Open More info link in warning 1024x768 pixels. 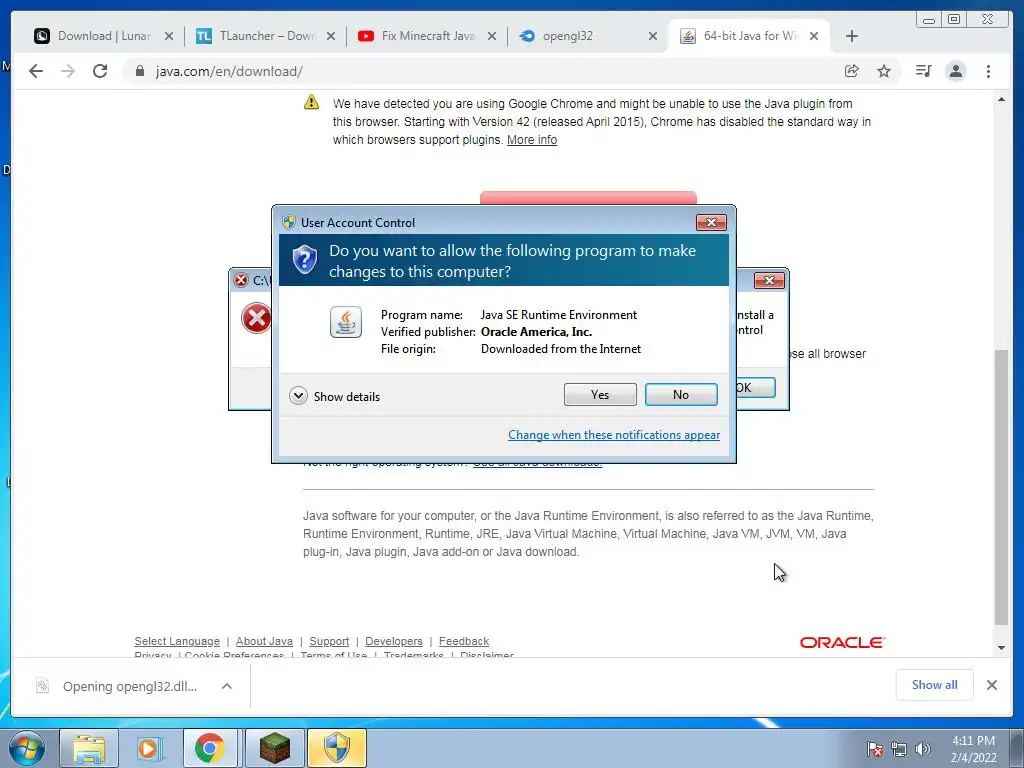click(532, 140)
